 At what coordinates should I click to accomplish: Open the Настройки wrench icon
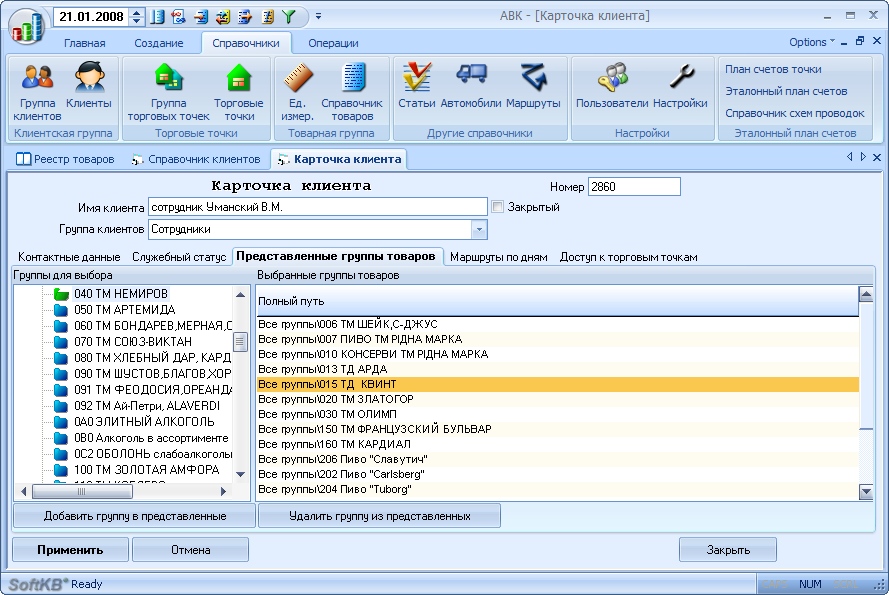pyautogui.click(x=680, y=86)
